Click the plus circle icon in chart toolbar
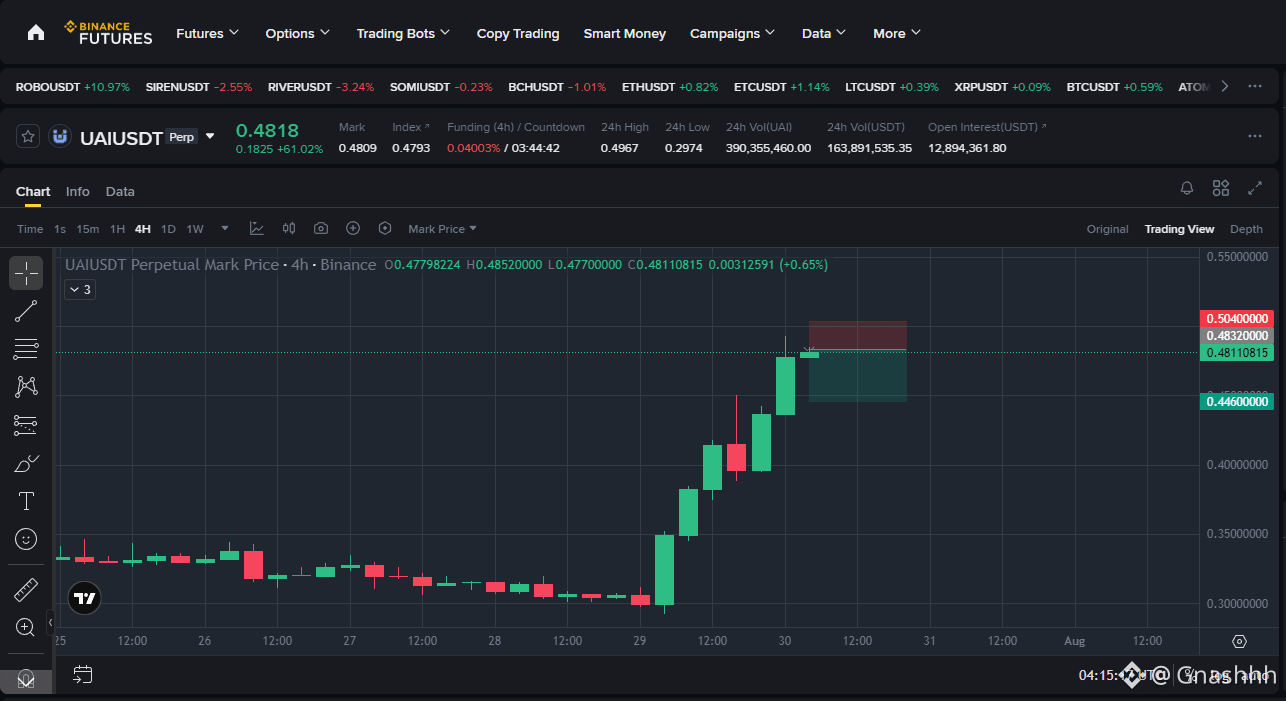The width and height of the screenshot is (1286, 701). point(353,229)
